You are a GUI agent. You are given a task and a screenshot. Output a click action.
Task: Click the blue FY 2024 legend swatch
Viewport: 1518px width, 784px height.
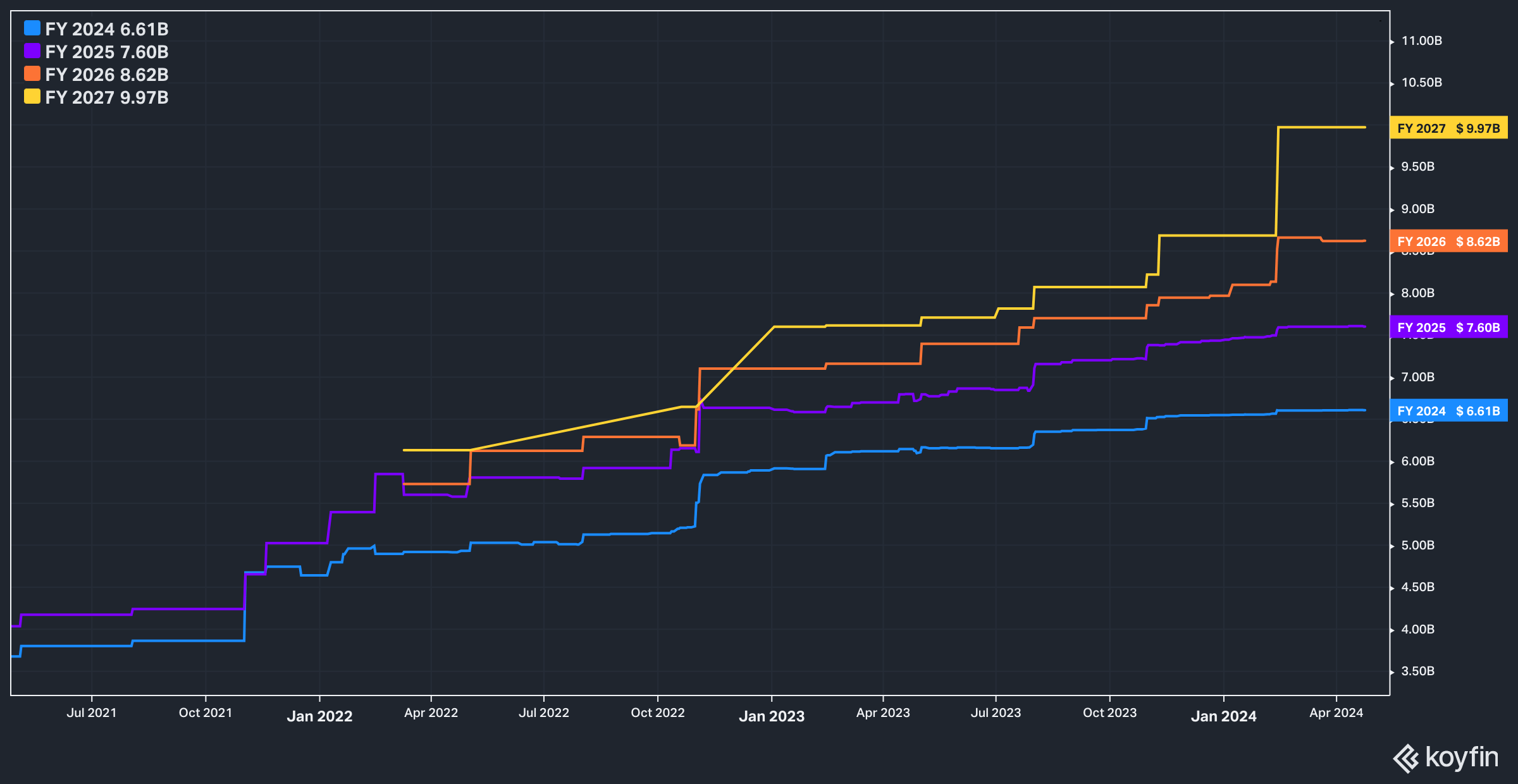[32, 28]
